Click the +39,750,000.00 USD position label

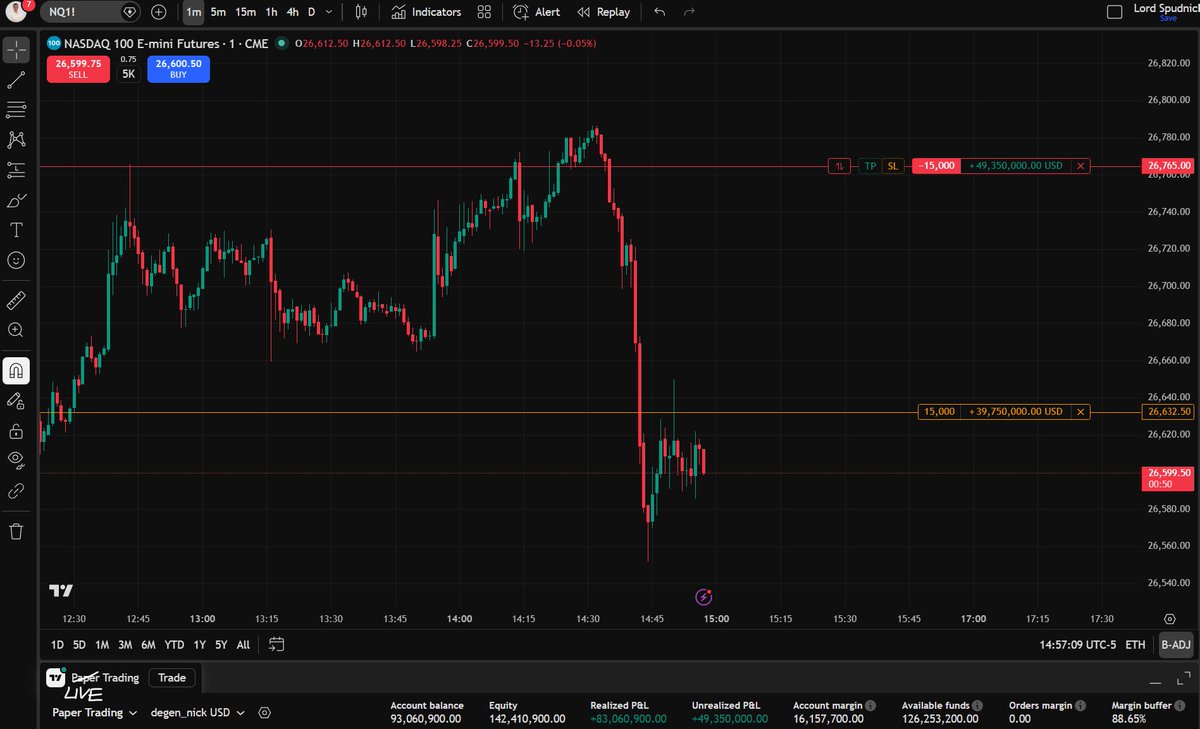1015,411
